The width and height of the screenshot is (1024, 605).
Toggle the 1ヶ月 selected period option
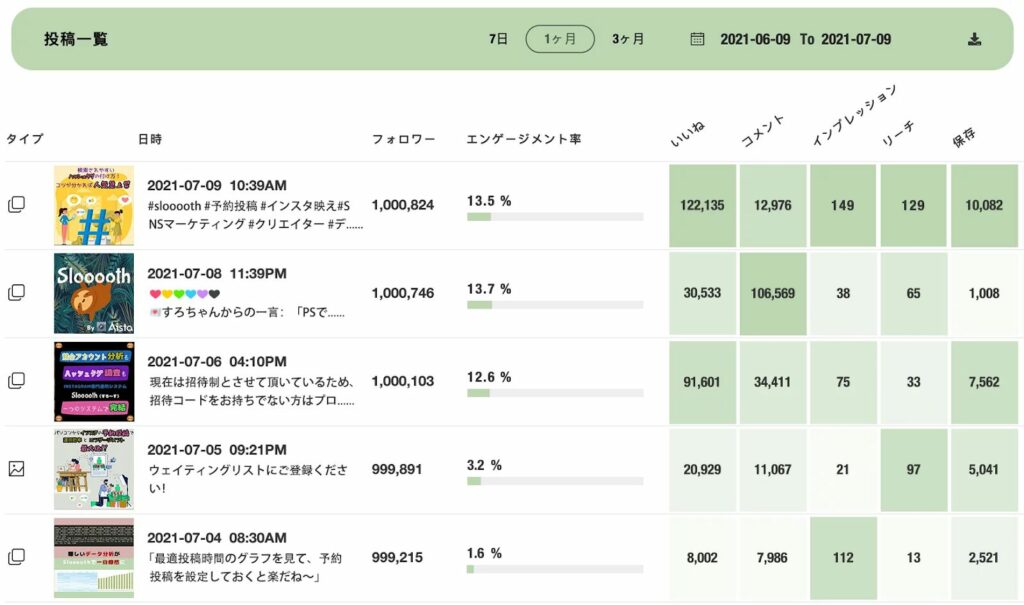coord(559,39)
